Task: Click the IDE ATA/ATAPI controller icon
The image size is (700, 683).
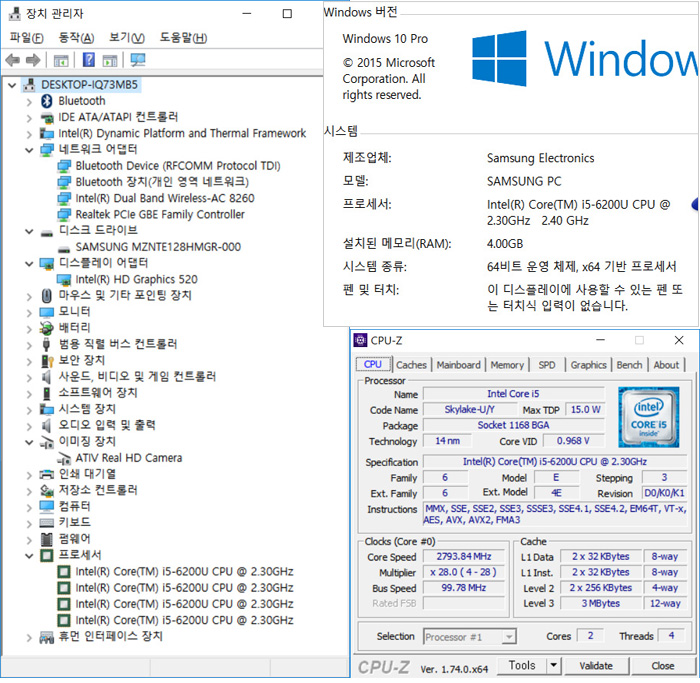Action: click(47, 118)
